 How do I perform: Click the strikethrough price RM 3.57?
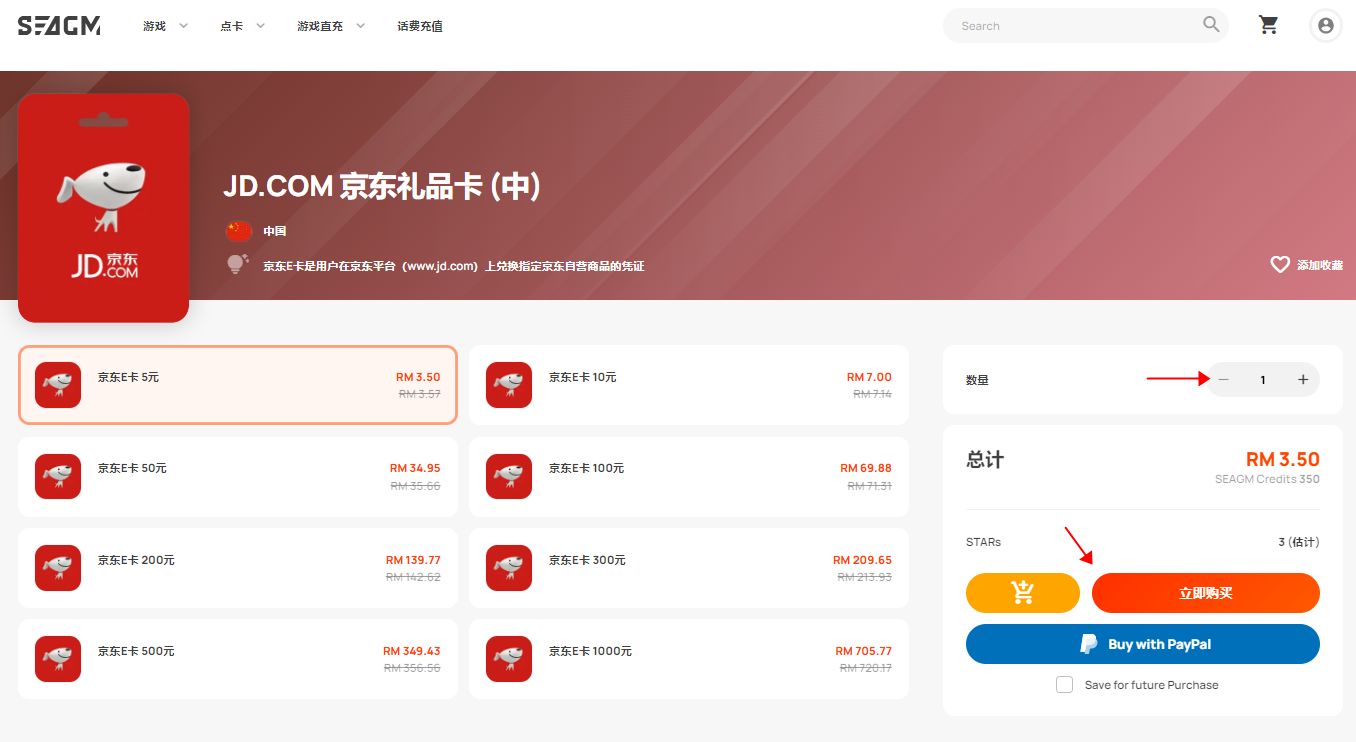(x=420, y=394)
